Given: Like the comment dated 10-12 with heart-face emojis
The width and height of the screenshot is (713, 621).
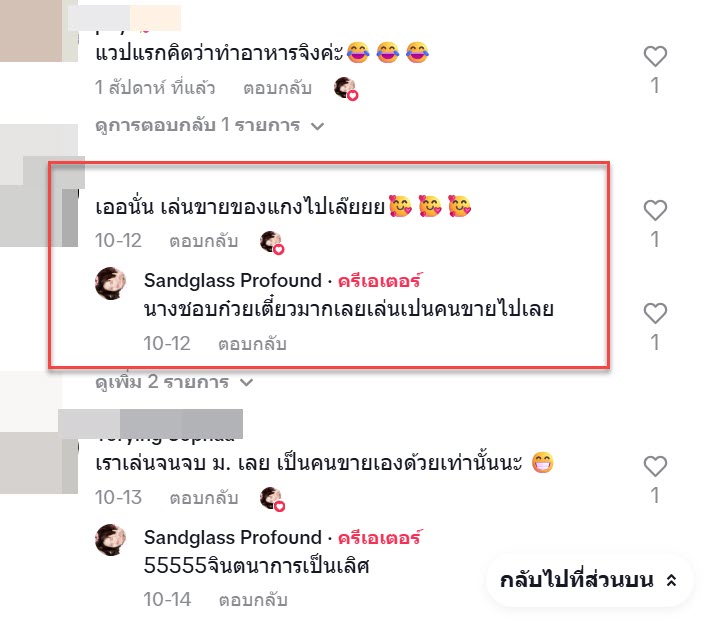Looking at the screenshot, I should 655,210.
